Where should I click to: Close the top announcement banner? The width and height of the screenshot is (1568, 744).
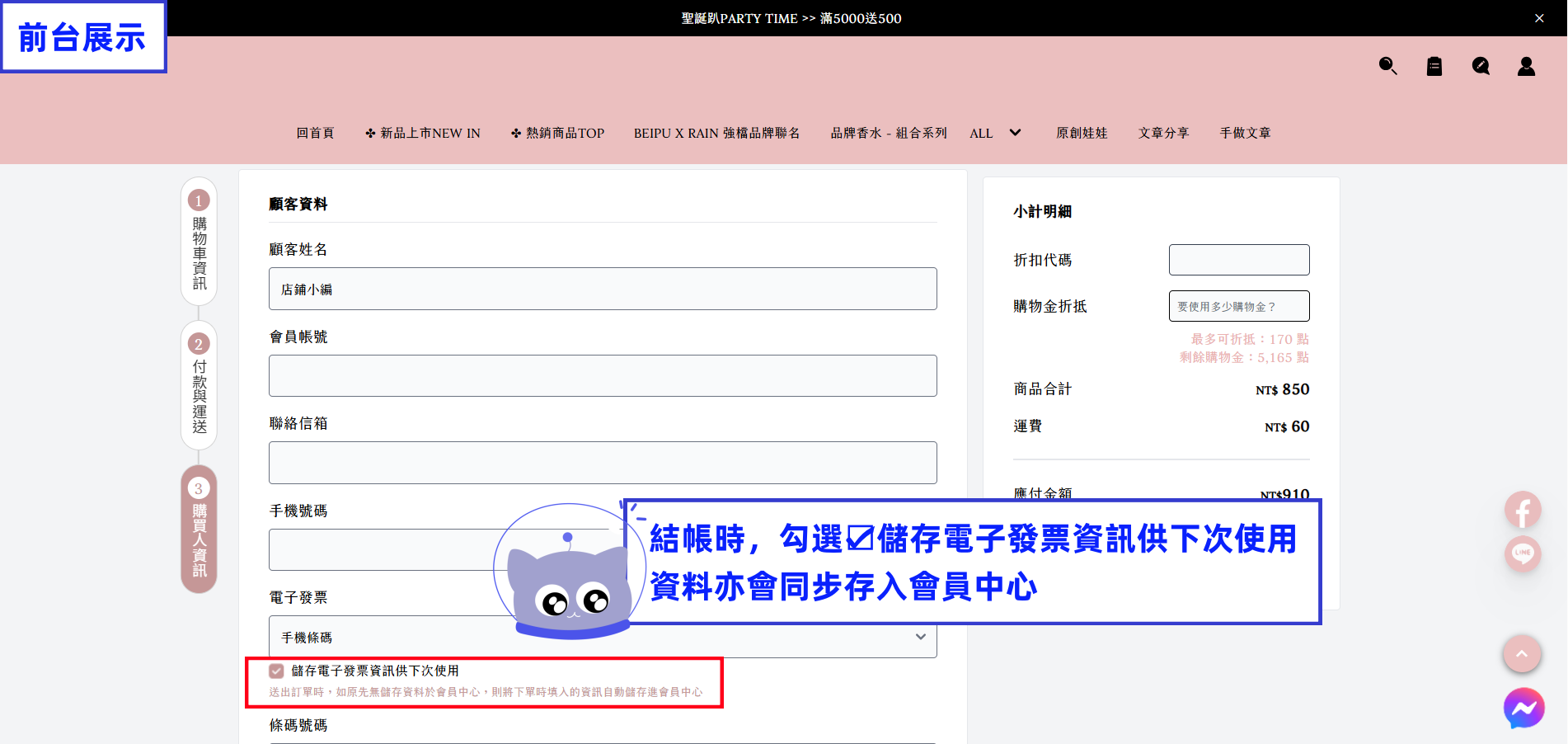click(1539, 18)
